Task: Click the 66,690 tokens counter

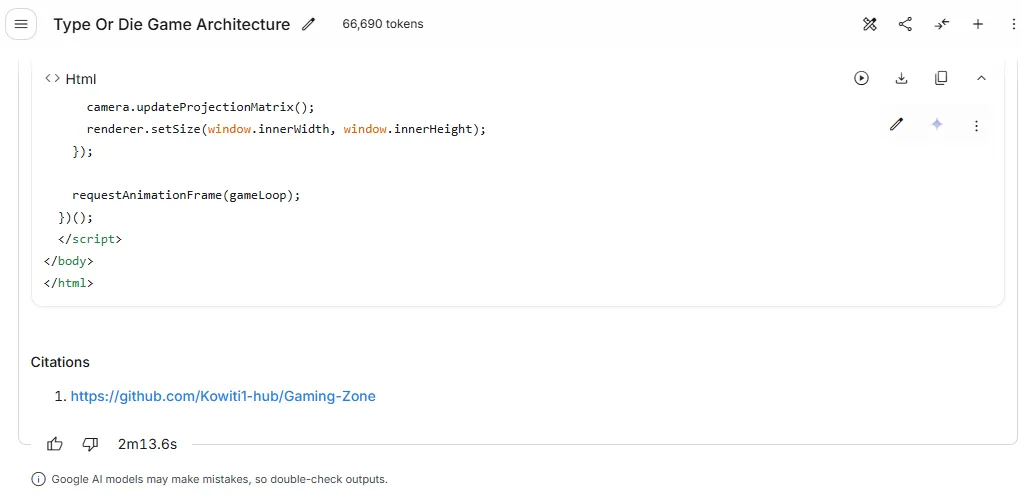Action: pyautogui.click(x=383, y=24)
